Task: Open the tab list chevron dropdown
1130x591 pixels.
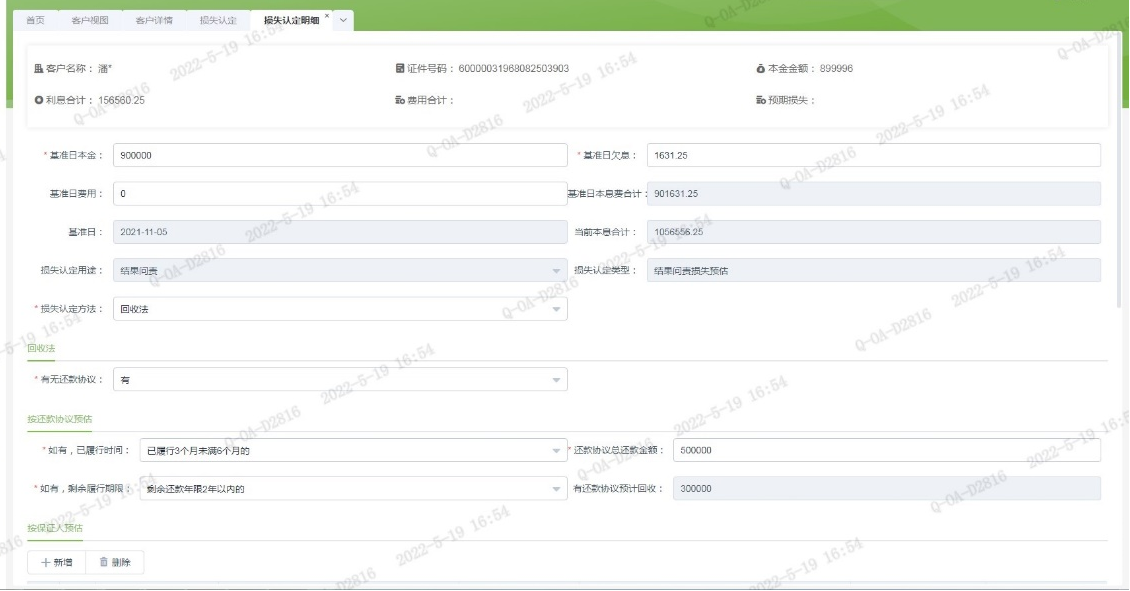Action: 343,20
